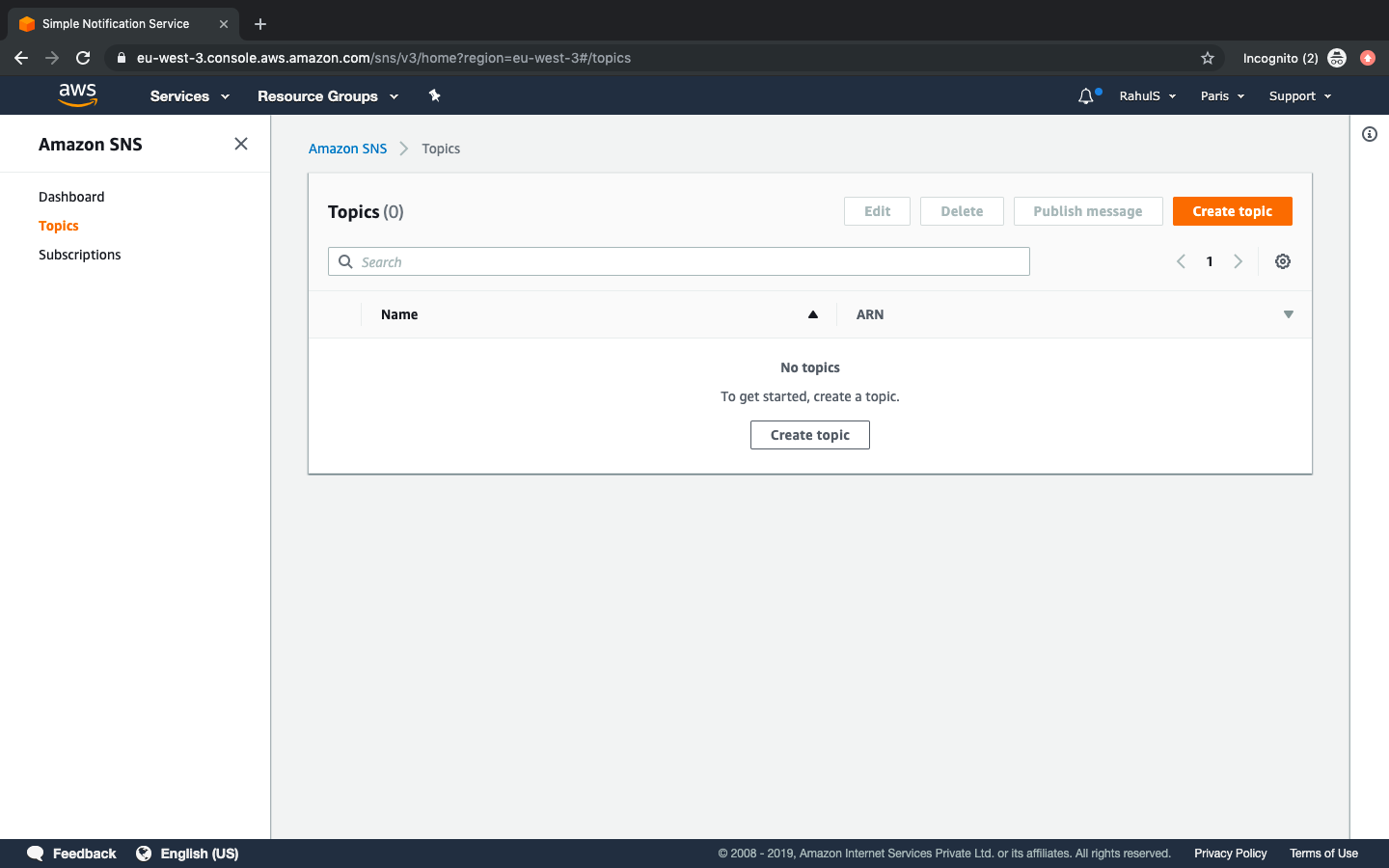The height and width of the screenshot is (868, 1389).
Task: Click the globe icon next to English (US)
Action: click(x=144, y=854)
